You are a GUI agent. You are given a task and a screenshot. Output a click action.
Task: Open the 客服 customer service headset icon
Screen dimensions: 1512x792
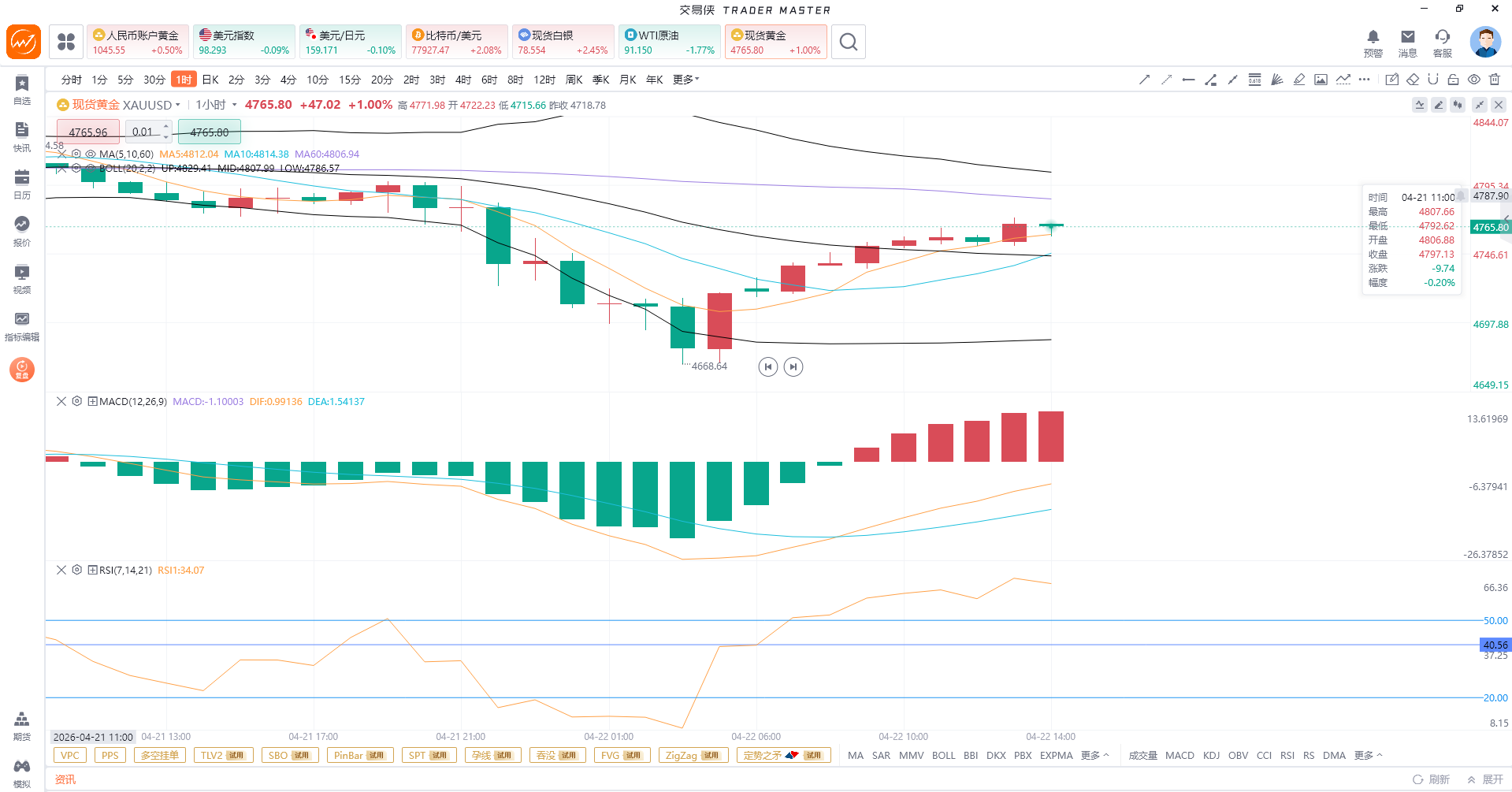[1443, 43]
